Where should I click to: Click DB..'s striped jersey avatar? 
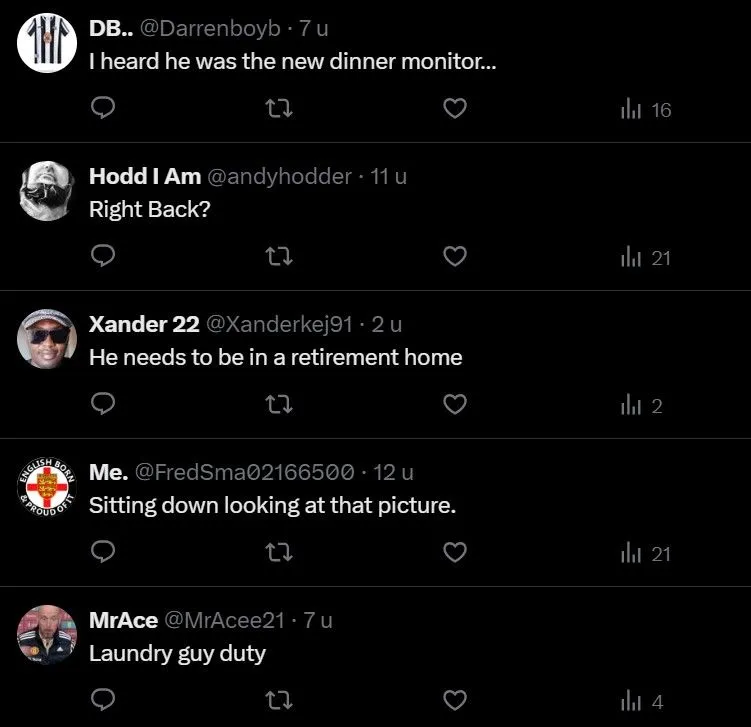point(47,42)
